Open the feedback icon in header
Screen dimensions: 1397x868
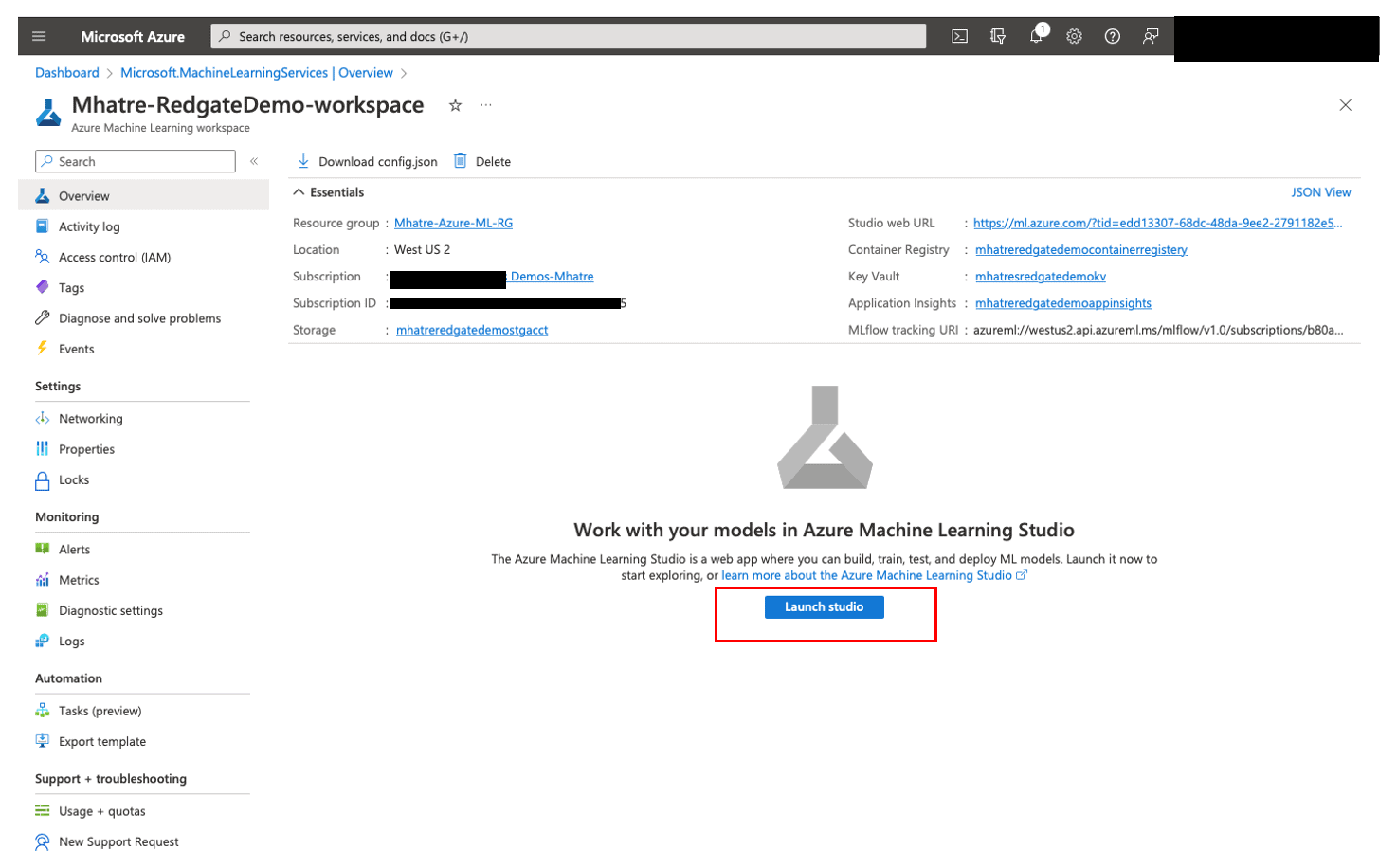pos(1151,36)
